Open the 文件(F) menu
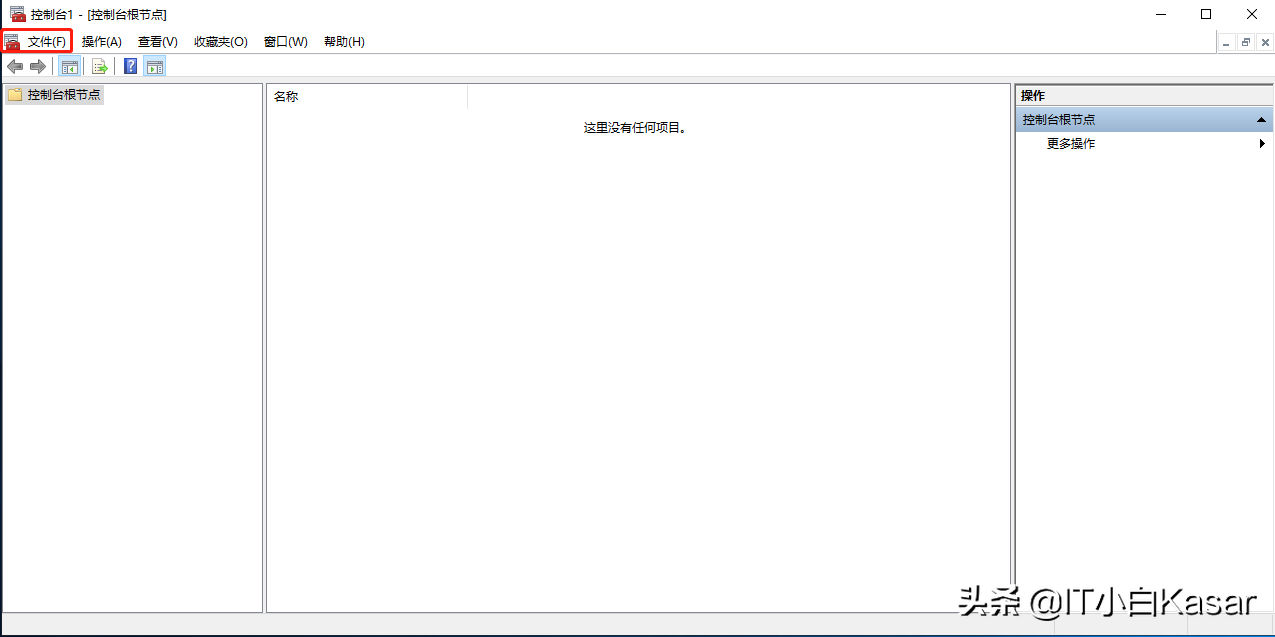The width and height of the screenshot is (1275, 637). pyautogui.click(x=37, y=41)
